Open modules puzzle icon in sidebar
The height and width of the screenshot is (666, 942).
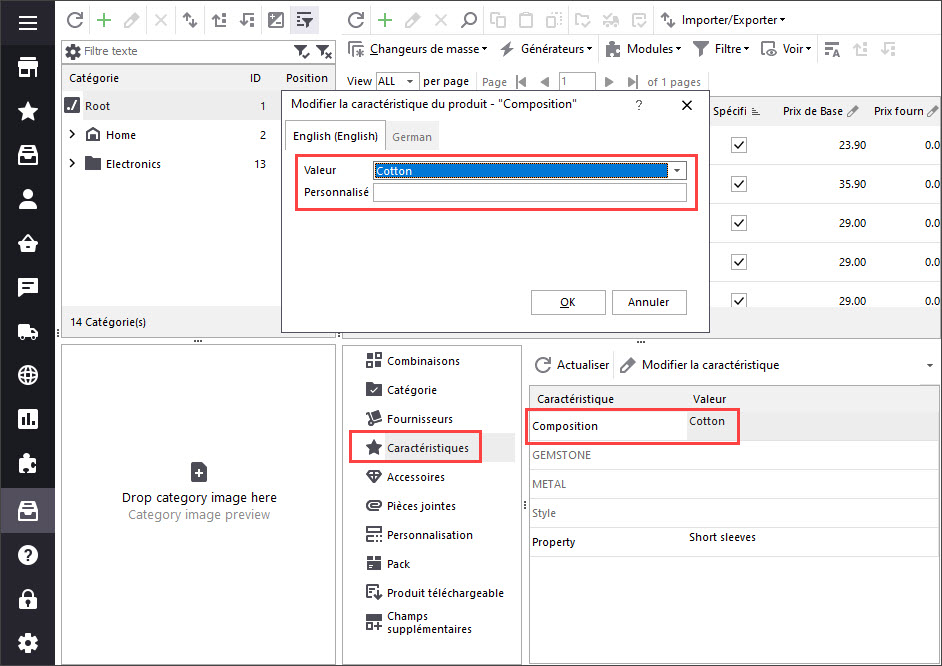point(28,463)
